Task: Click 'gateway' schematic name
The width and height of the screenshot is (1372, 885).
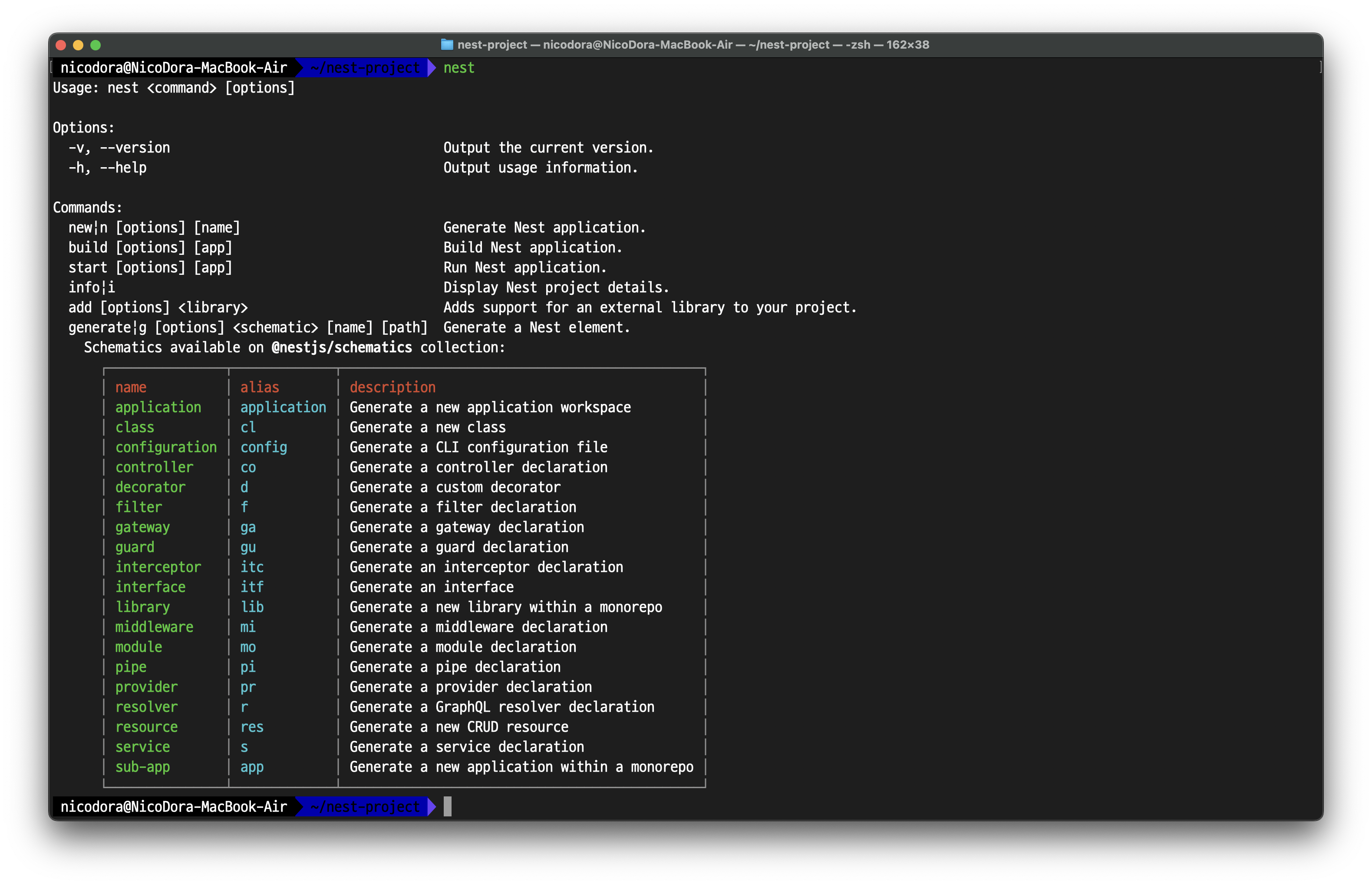Action: pos(142,528)
